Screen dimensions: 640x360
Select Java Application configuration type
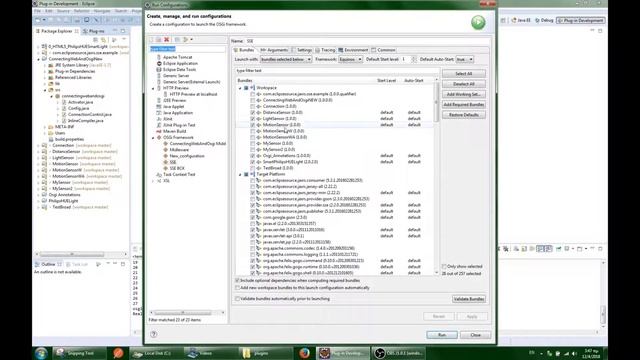(x=178, y=113)
